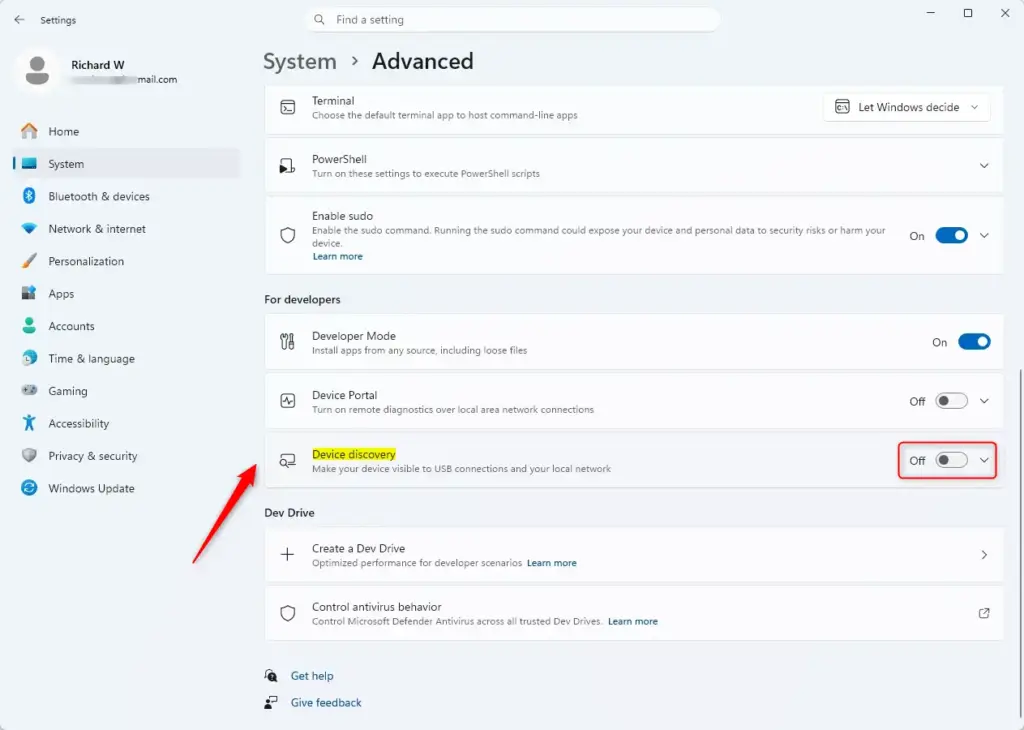The image size is (1024, 730).
Task: Click the Accessibility figure icon
Action: pyautogui.click(x=29, y=422)
